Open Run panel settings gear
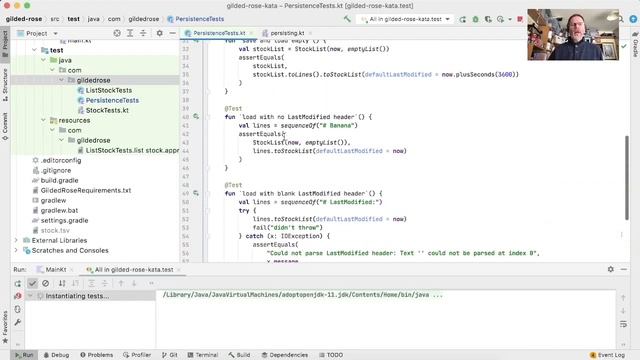The width and height of the screenshot is (640, 360). pyautogui.click(x=611, y=269)
